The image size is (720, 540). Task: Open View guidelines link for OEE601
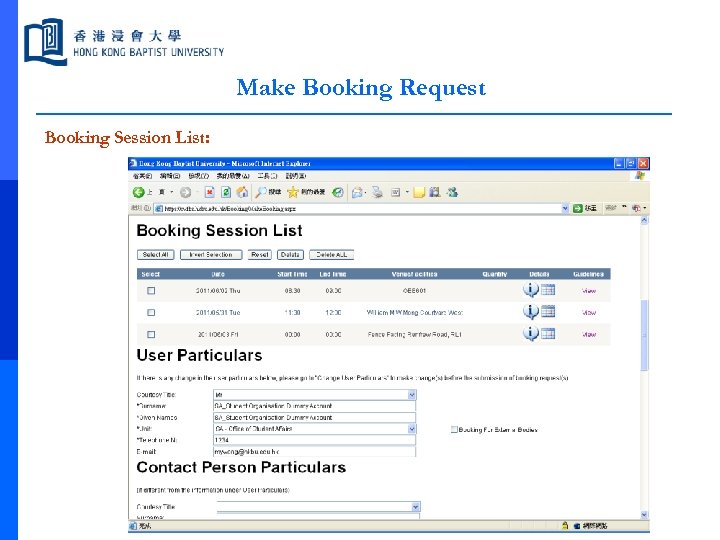589,291
